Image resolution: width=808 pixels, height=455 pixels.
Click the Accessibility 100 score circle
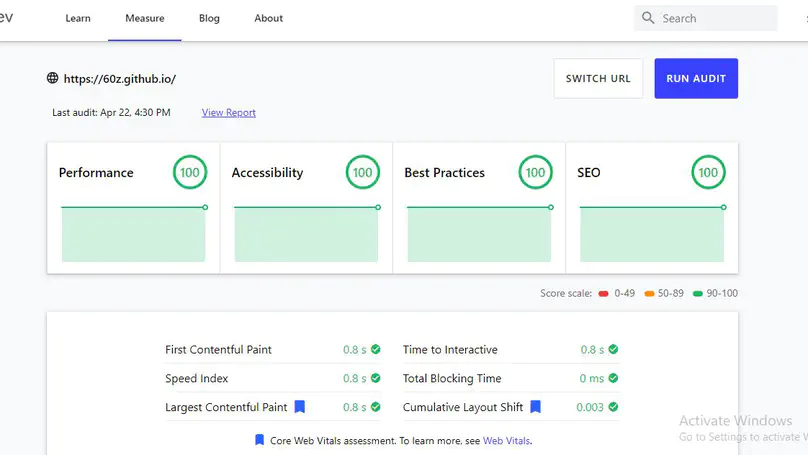tap(363, 172)
